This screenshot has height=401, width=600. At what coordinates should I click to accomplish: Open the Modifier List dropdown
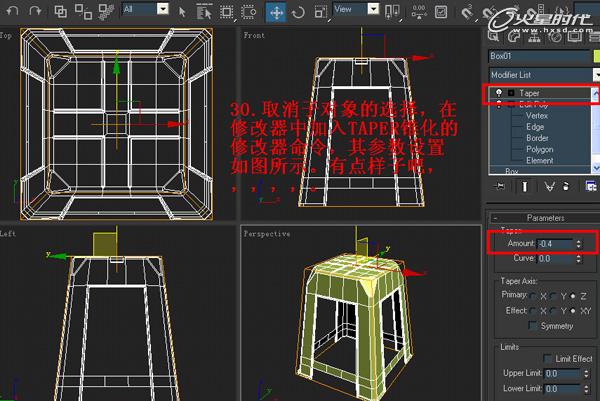coord(543,75)
